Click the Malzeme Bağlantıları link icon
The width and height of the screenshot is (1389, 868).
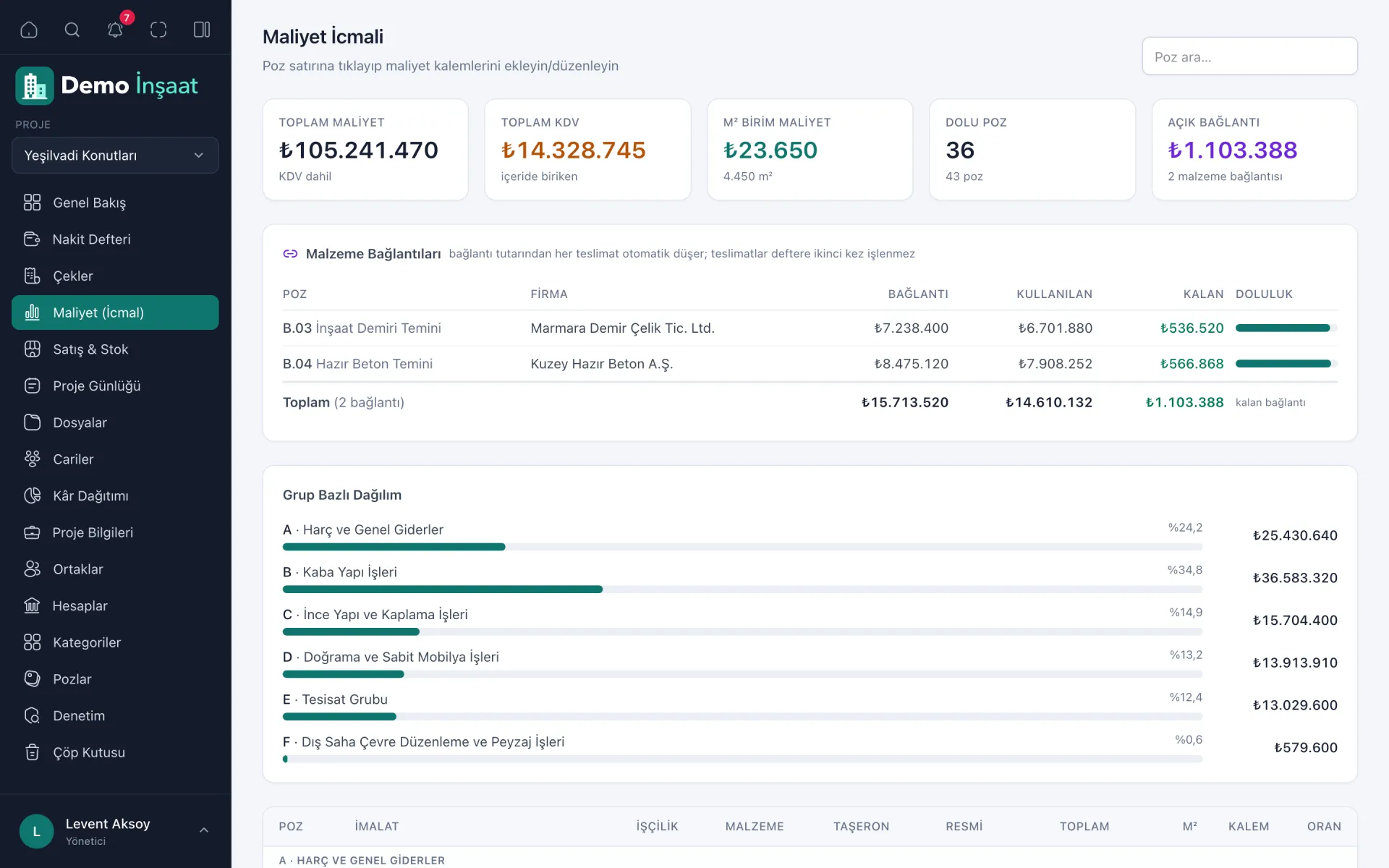coord(290,254)
